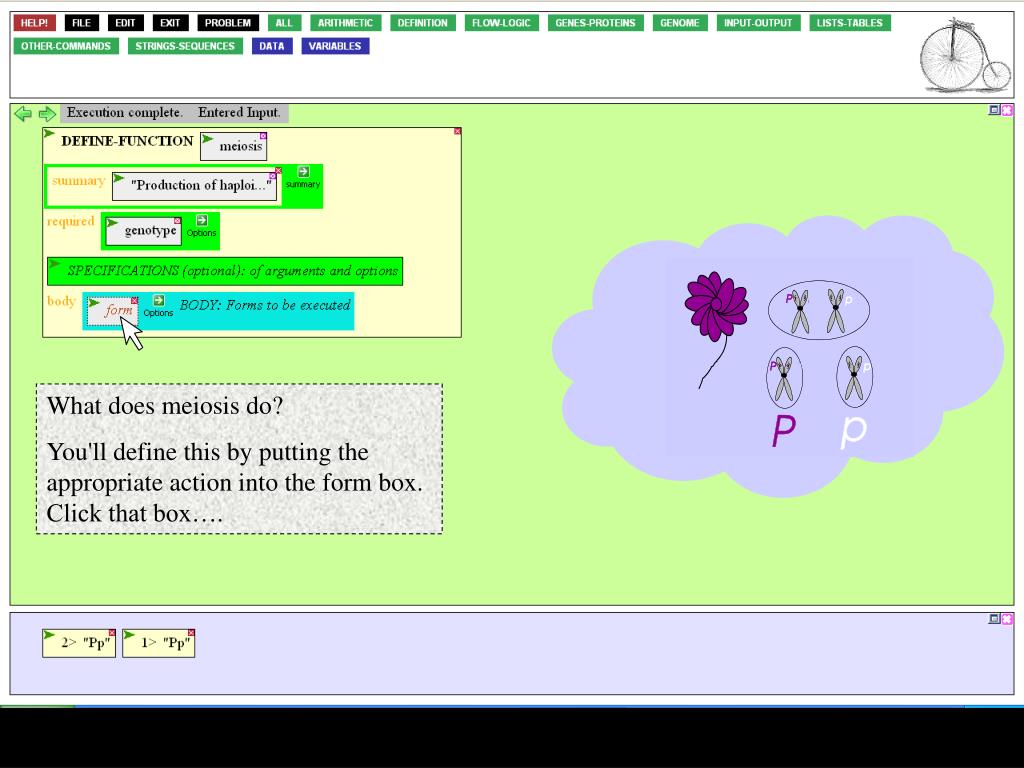Viewport: 1024px width, 768px height.
Task: Open the ALL commands palette
Action: coord(284,23)
